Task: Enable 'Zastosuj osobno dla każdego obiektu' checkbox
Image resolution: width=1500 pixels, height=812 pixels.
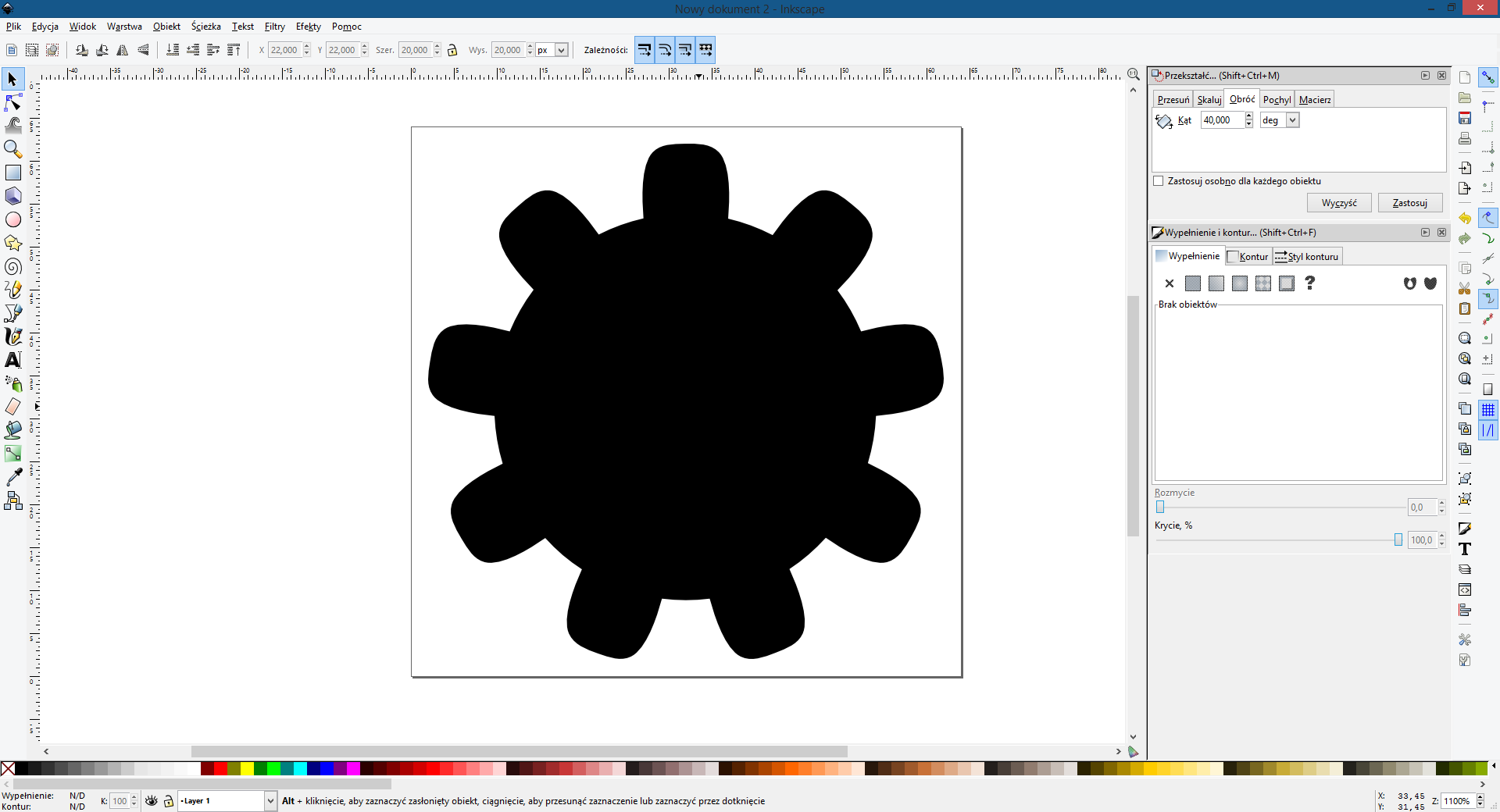Action: click(x=1159, y=181)
